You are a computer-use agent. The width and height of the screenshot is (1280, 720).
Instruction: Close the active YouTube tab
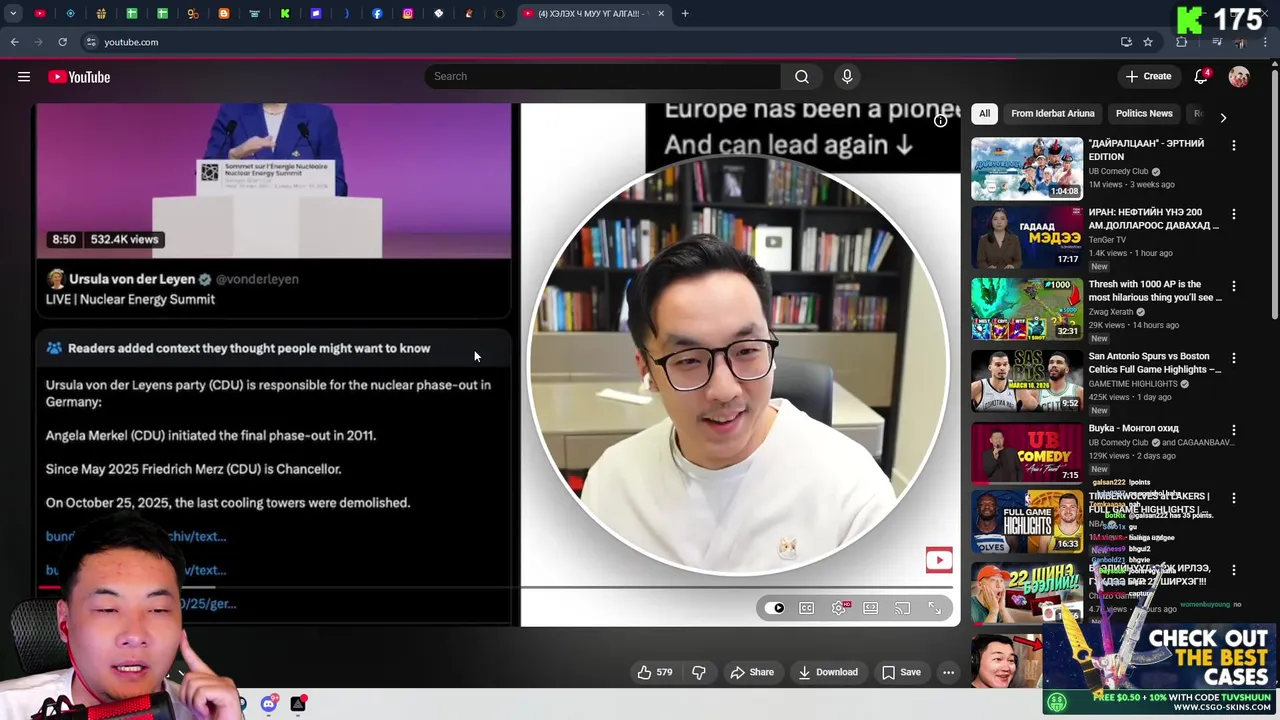tap(659, 14)
